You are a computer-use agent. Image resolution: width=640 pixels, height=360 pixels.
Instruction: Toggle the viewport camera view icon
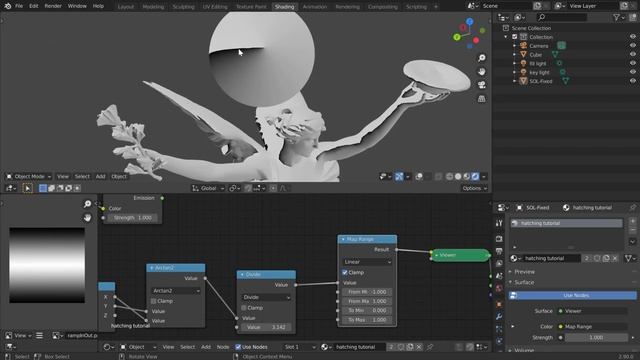pyautogui.click(x=482, y=85)
